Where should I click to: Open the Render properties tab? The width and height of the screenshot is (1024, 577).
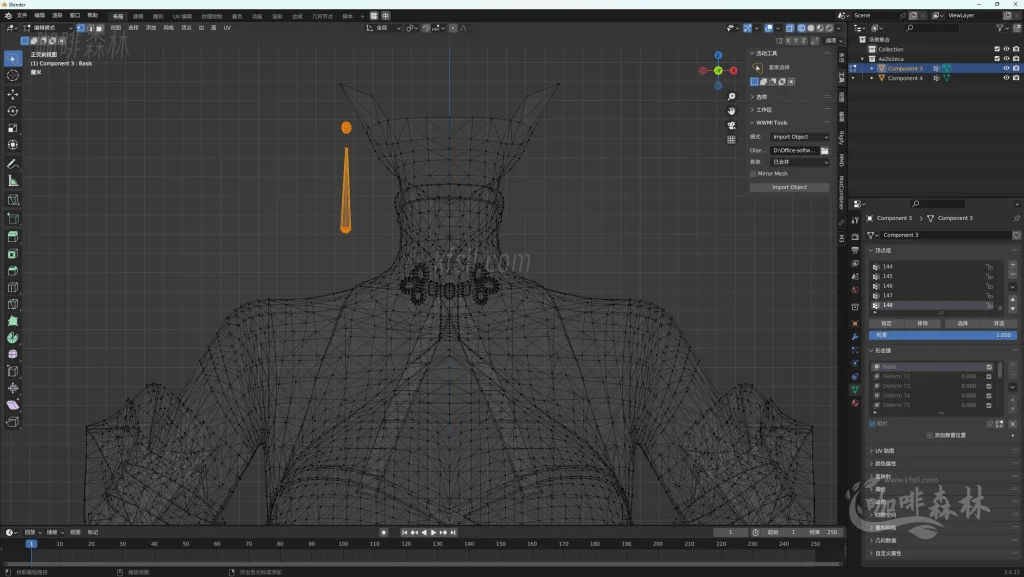point(855,237)
